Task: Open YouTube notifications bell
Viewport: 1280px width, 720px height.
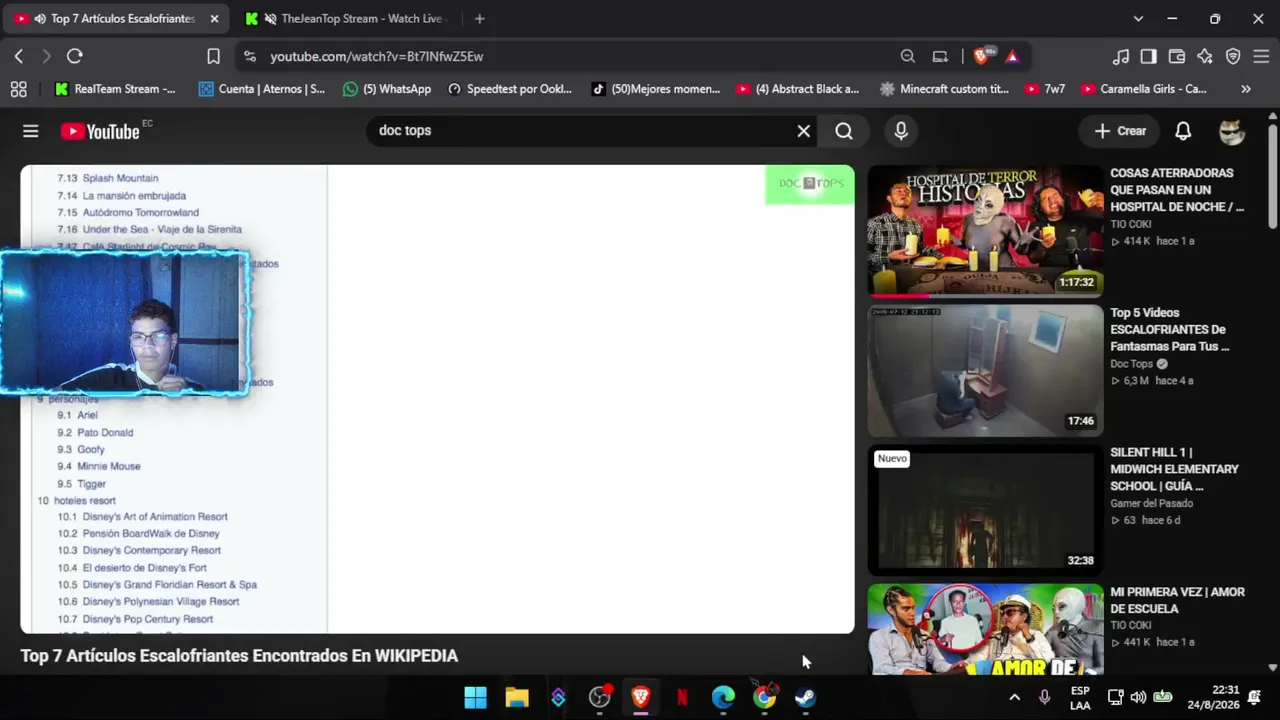Action: [1183, 131]
